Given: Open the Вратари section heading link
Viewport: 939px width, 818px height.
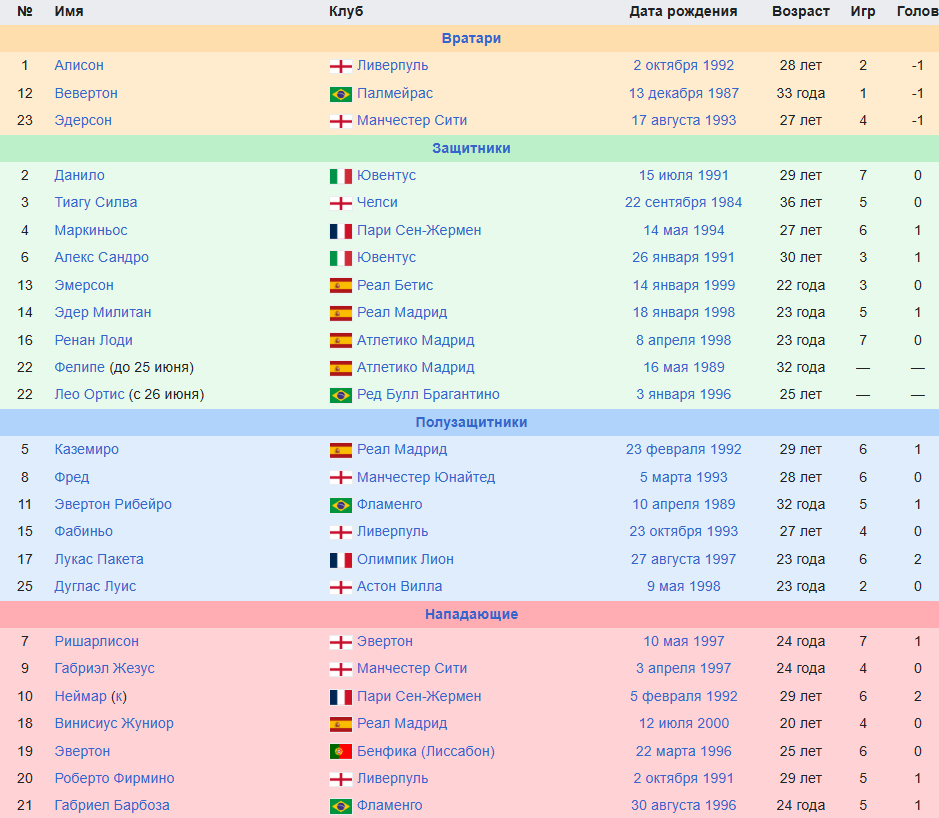Looking at the screenshot, I should tap(471, 38).
